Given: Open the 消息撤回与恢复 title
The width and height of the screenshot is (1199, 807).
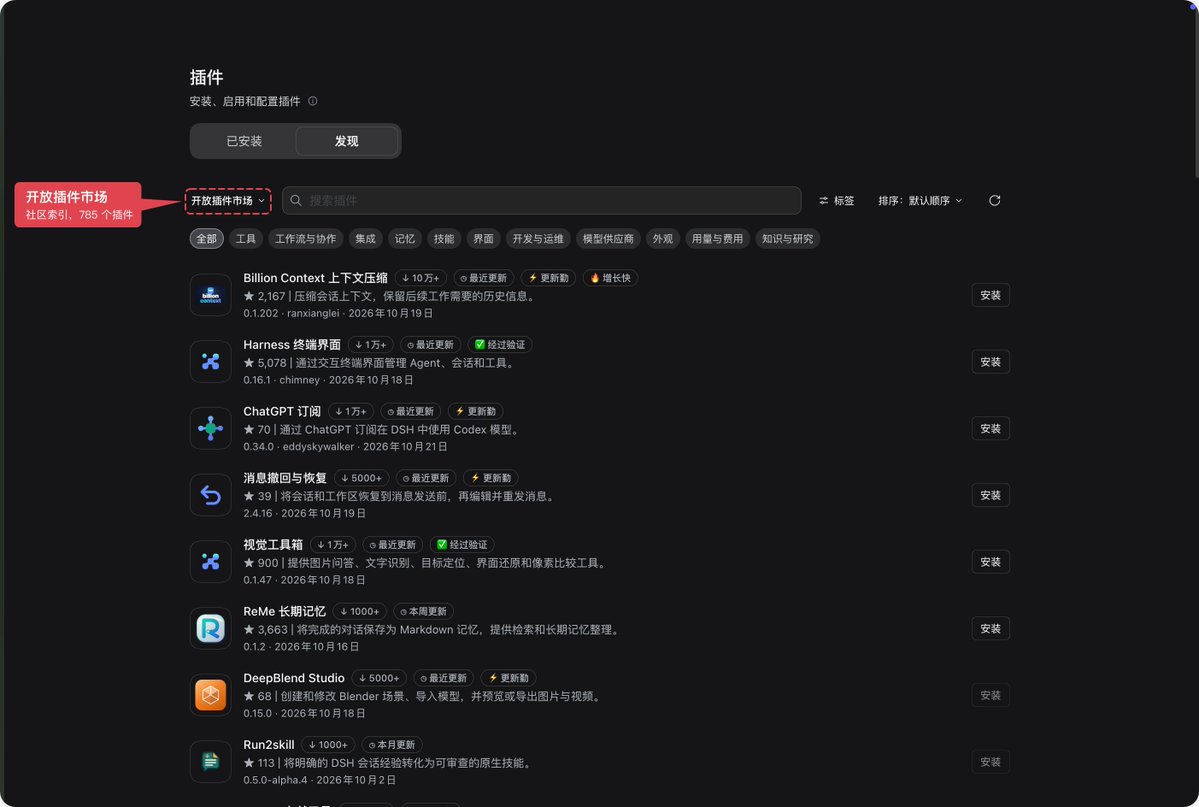Looking at the screenshot, I should (285, 478).
